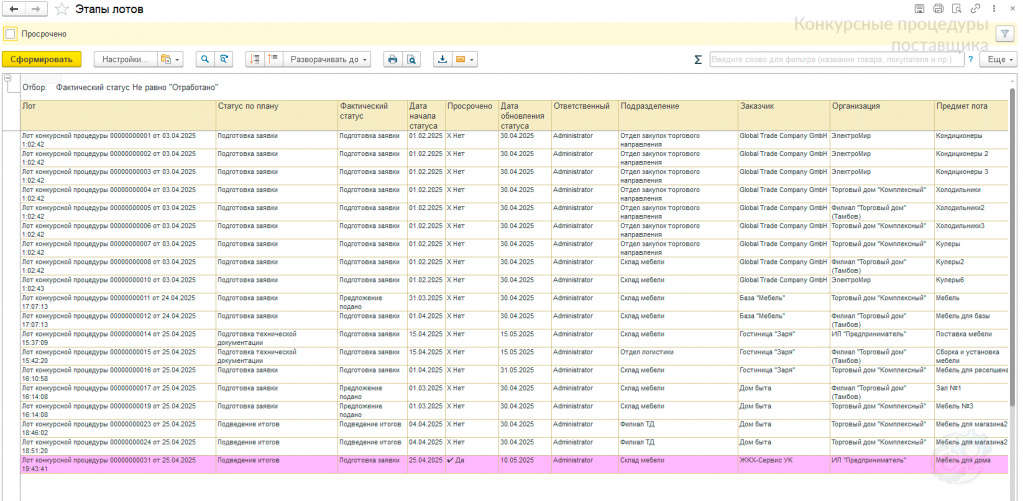Click the ЖКХ-Сервис УК customer cell
Viewport: 1023px width, 501px height.
point(784,464)
